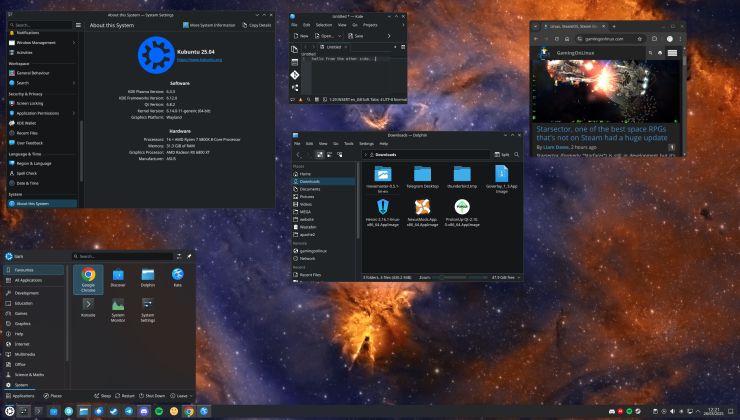Open the Settings menu in Dolphin
The height and width of the screenshot is (420, 740).
coord(366,143)
